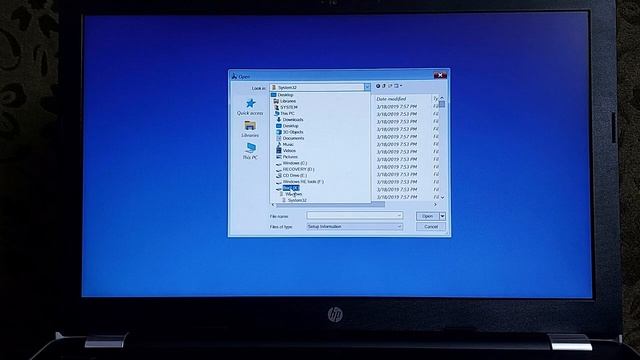This screenshot has height=360, width=640.
Task: Click the Open button
Action: click(x=427, y=216)
